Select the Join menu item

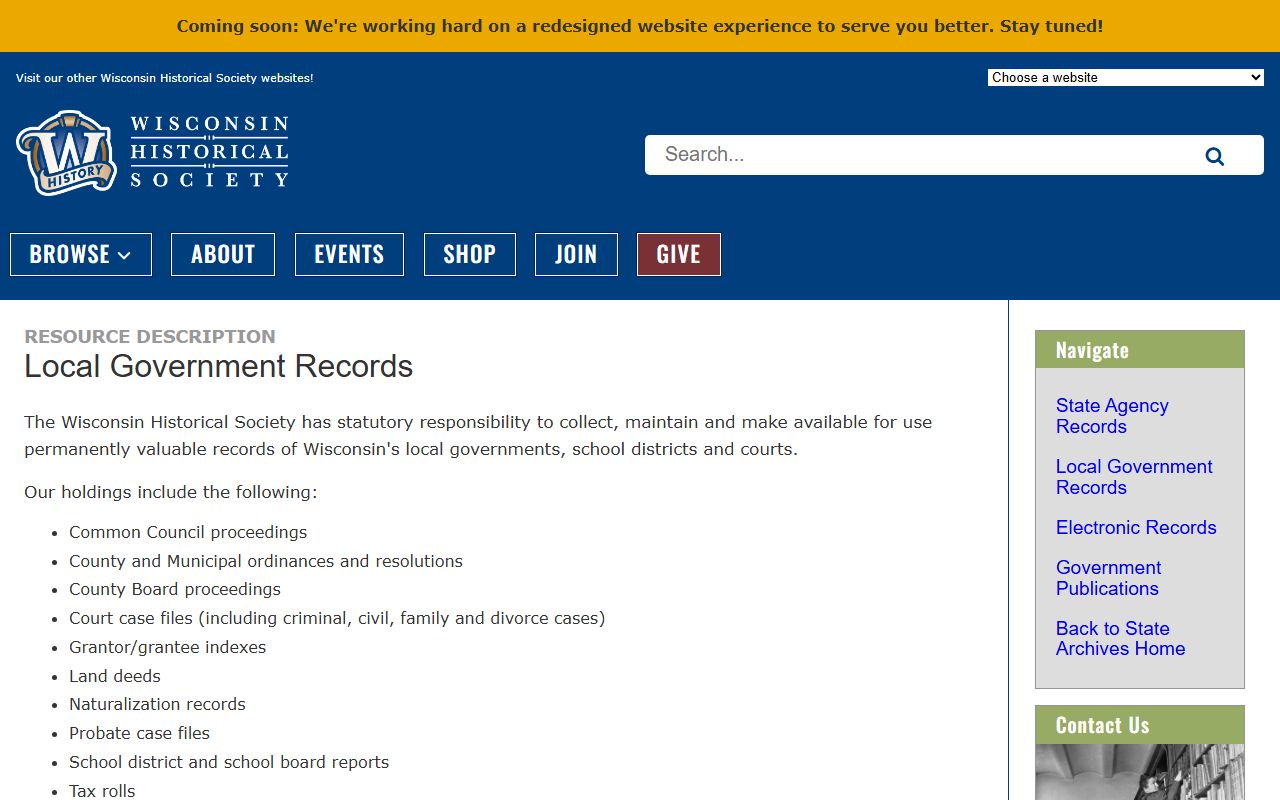[x=576, y=254]
